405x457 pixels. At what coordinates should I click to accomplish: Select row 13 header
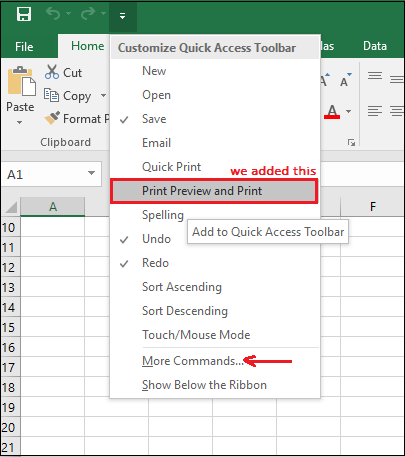tap(10, 287)
